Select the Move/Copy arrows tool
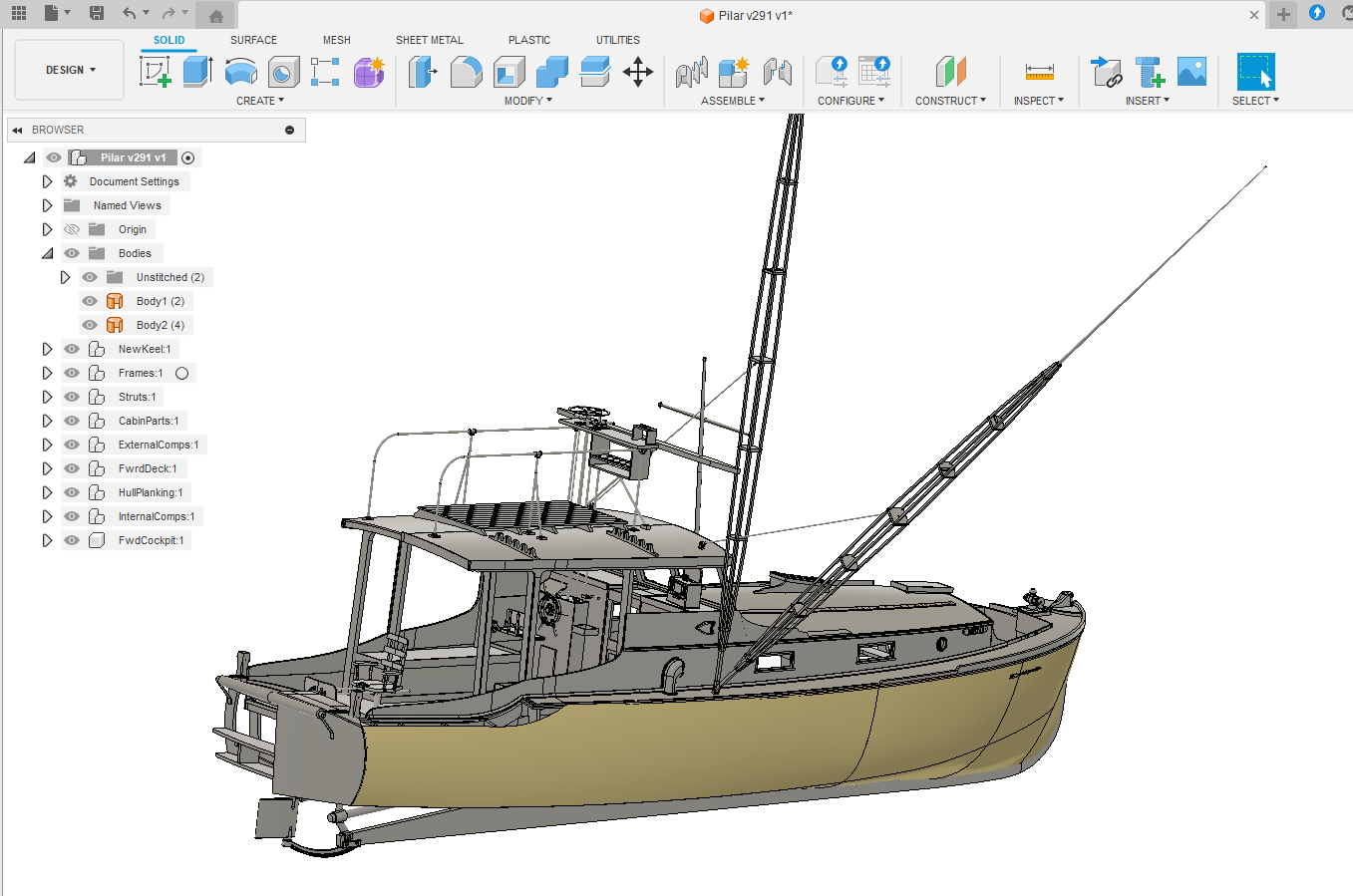Screen dimensions: 1353x896 638,72
